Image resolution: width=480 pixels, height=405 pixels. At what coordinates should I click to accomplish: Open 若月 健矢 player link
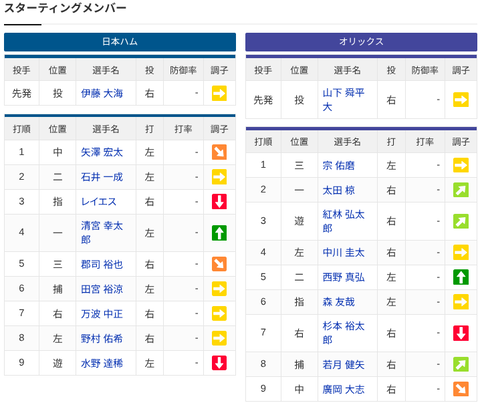344,364
